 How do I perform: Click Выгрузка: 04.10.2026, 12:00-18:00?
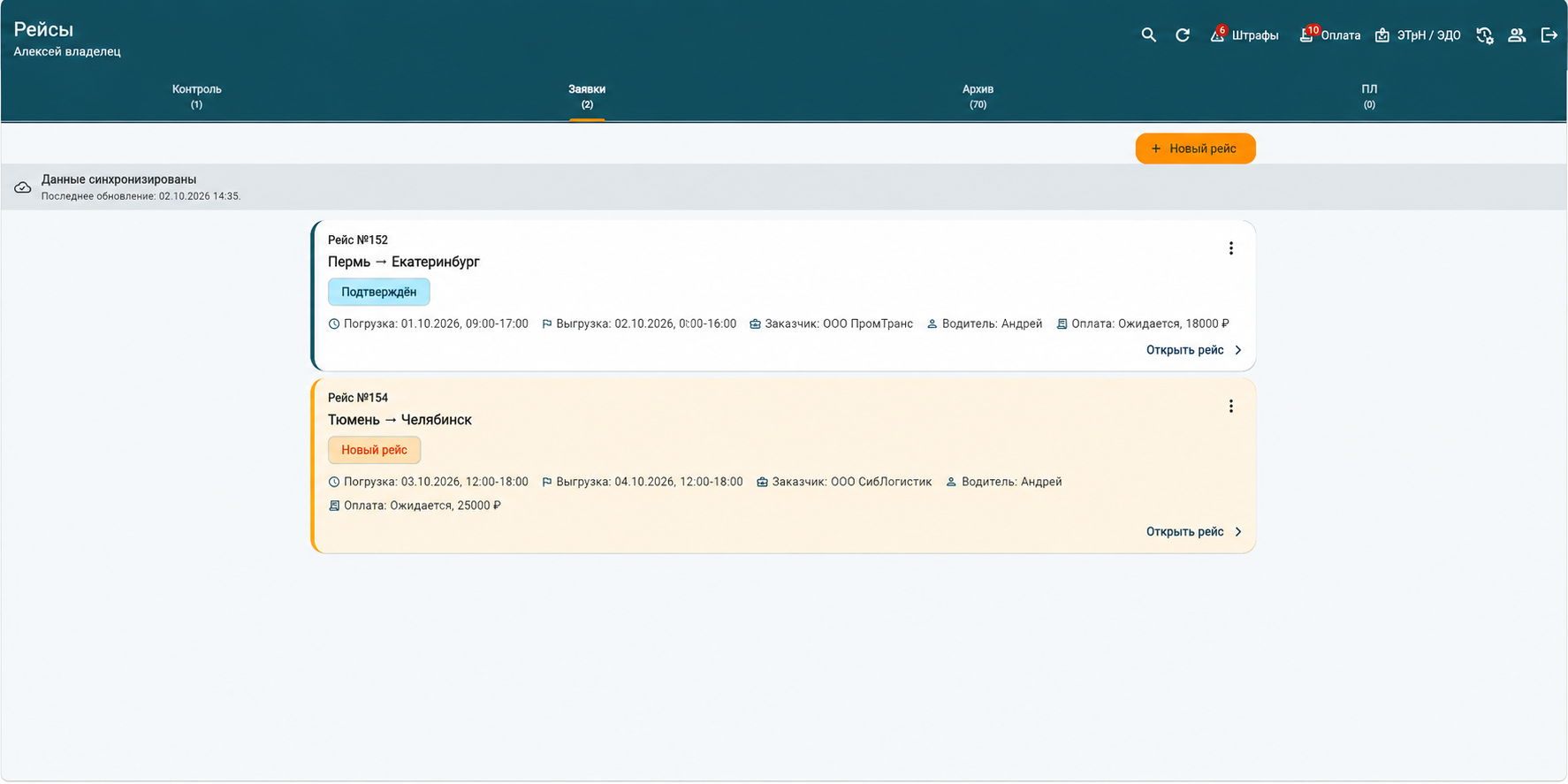(643, 482)
